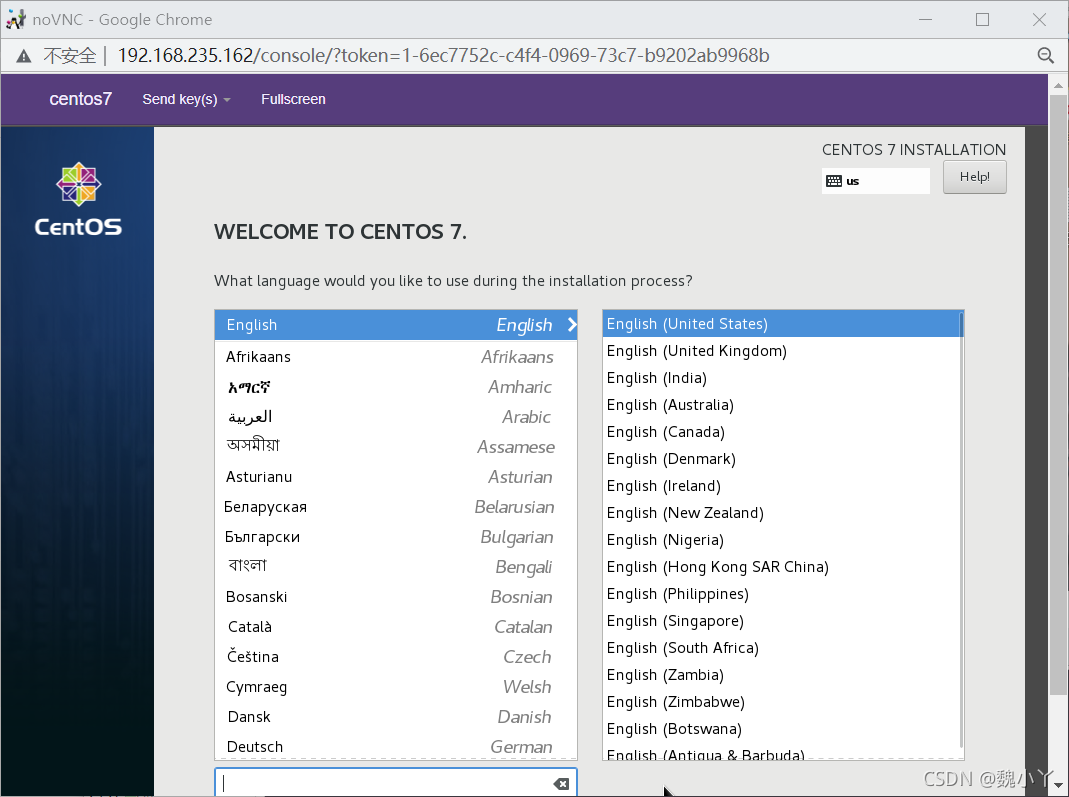Select English (Philippines) locale
This screenshot has width=1069, height=797.
[x=781, y=594]
